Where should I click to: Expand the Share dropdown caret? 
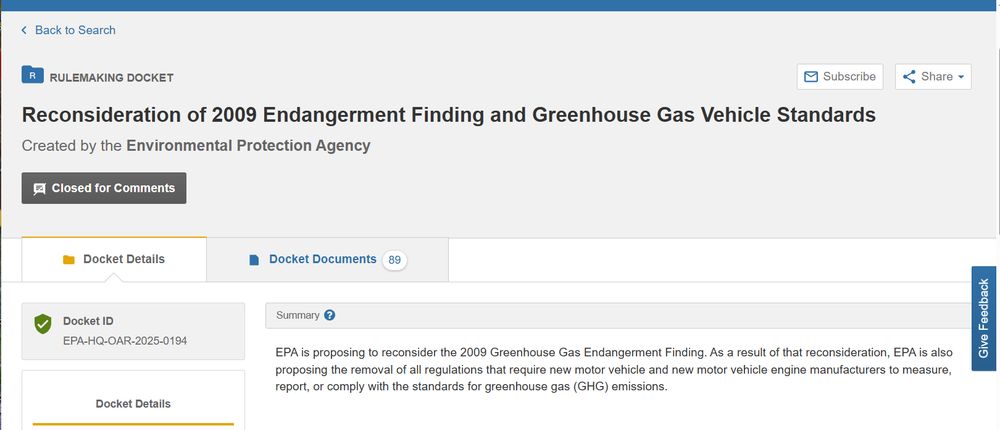point(961,77)
